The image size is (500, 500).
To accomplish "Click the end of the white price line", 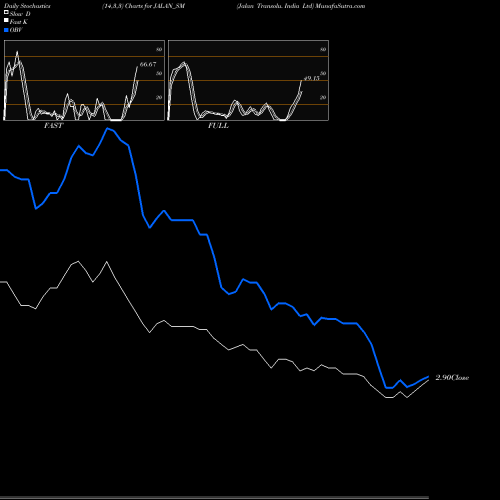I will point(428,380).
